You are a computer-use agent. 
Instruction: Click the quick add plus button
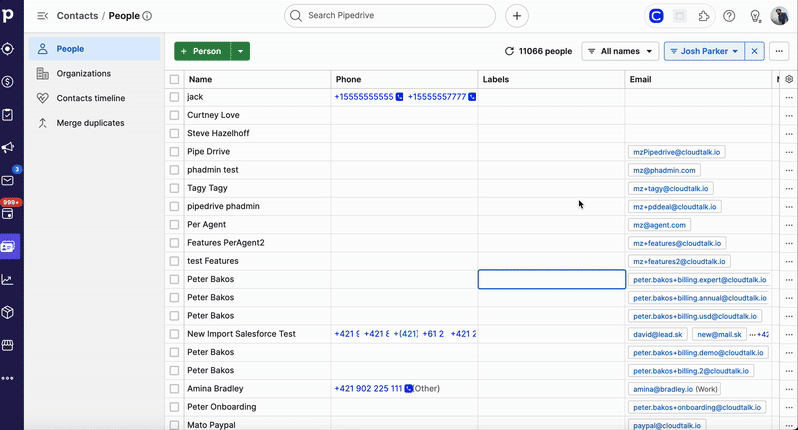tap(517, 16)
